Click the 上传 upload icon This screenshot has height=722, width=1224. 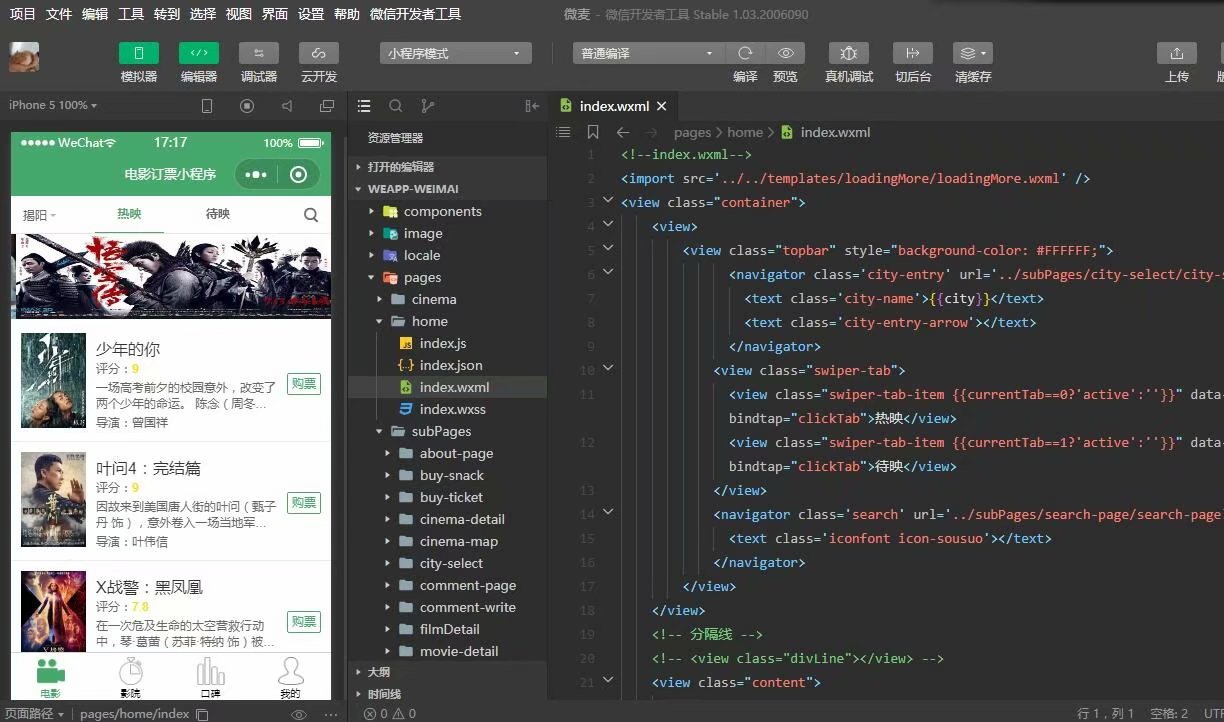point(1177,53)
